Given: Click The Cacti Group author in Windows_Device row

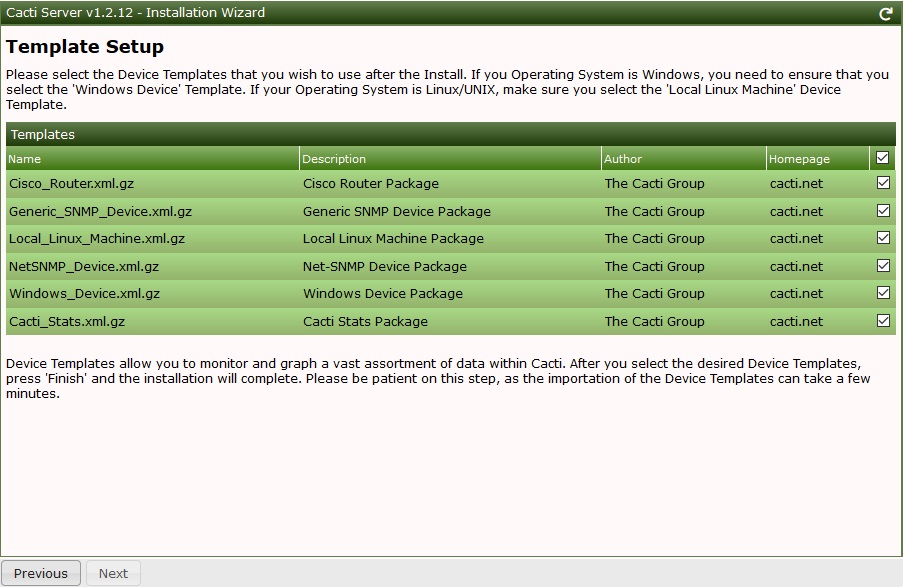Looking at the screenshot, I should tap(654, 294).
